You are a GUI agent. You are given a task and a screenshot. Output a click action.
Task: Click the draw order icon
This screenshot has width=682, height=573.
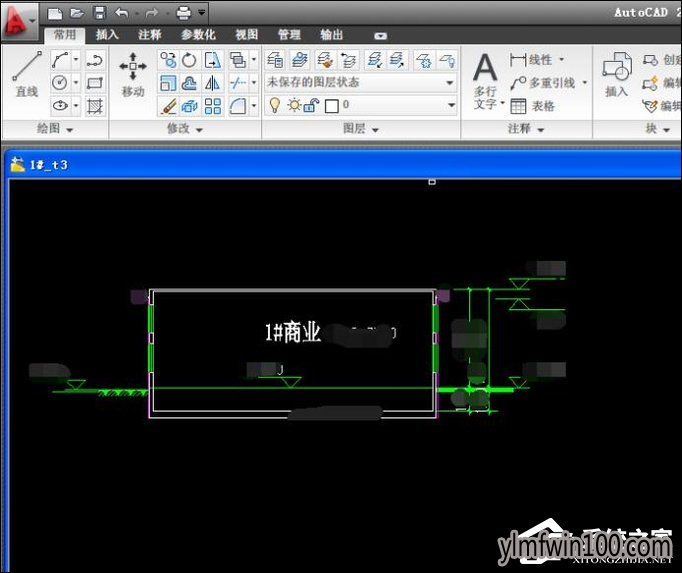[x=237, y=60]
